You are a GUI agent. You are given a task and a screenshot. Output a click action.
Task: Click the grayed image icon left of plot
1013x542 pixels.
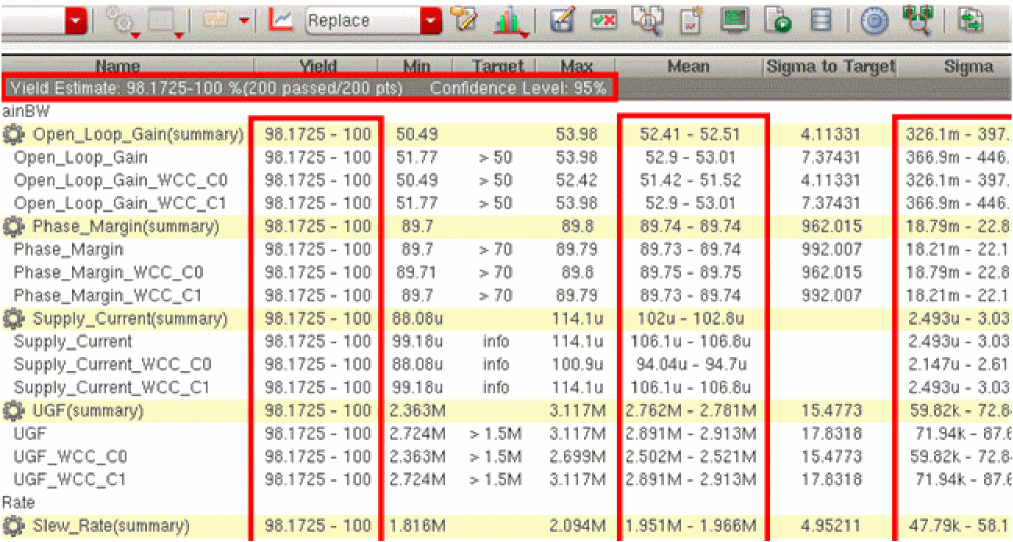tap(216, 20)
